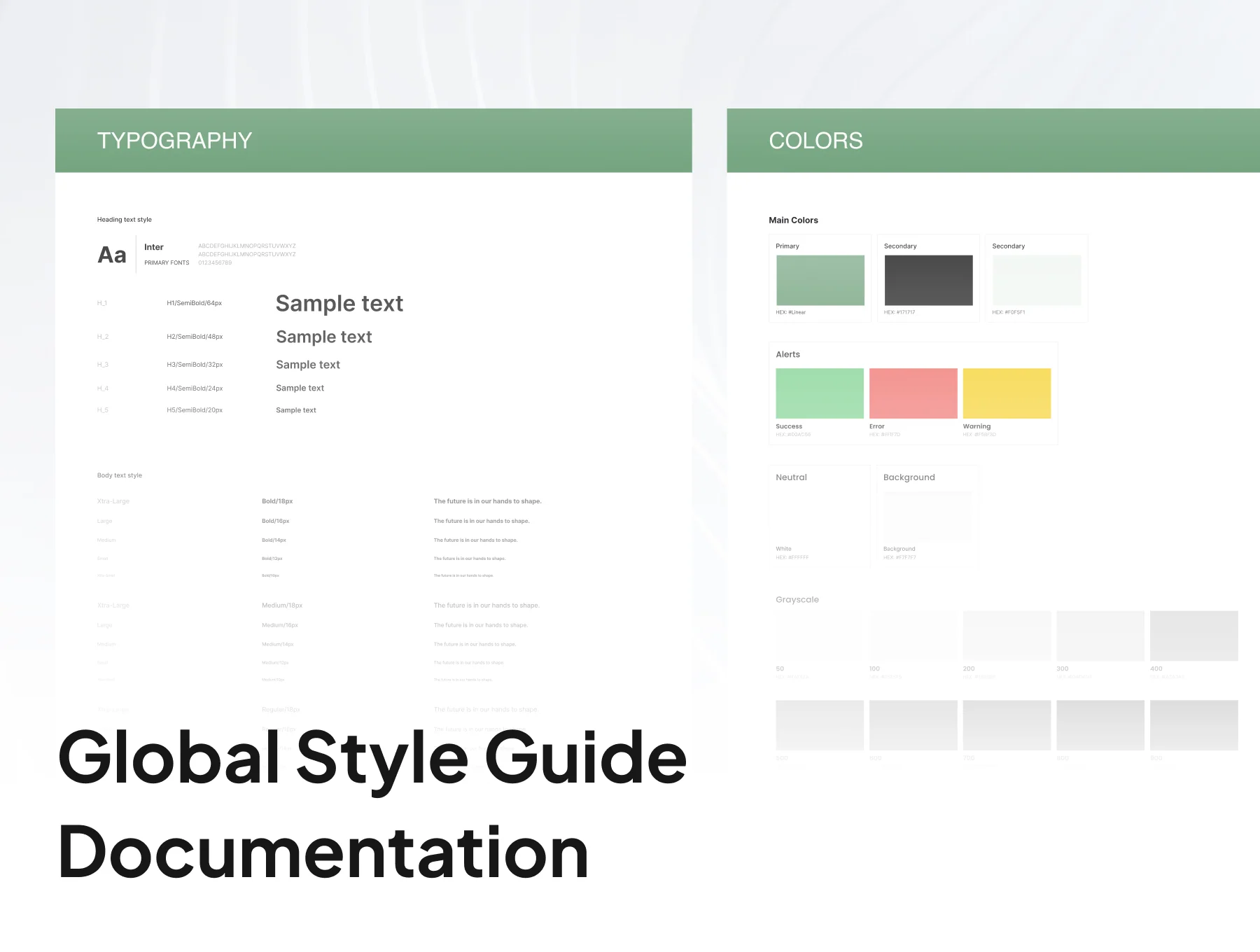Select the Grayscale 500 swatch

click(820, 725)
